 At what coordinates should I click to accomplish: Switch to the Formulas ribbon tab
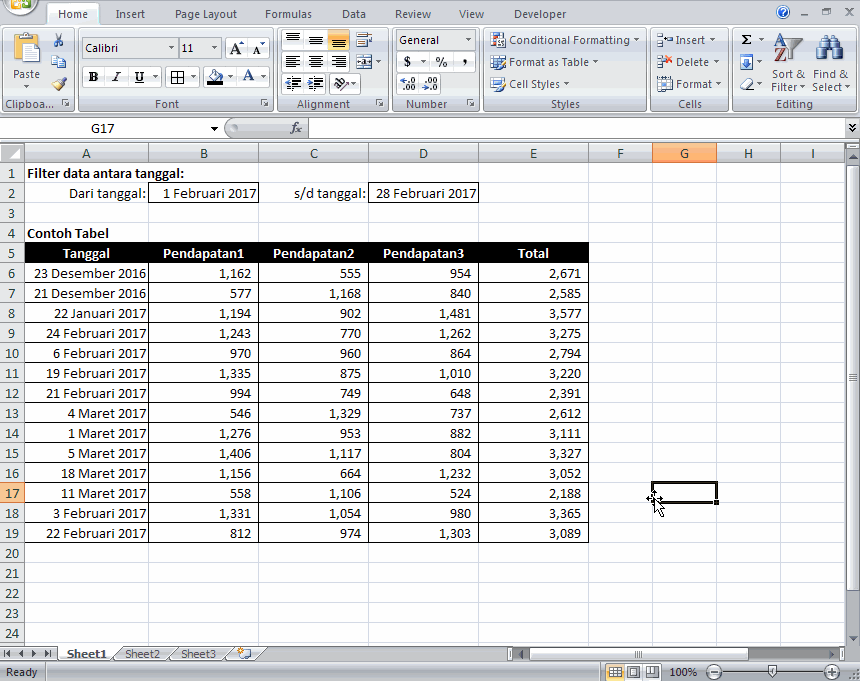pyautogui.click(x=288, y=13)
